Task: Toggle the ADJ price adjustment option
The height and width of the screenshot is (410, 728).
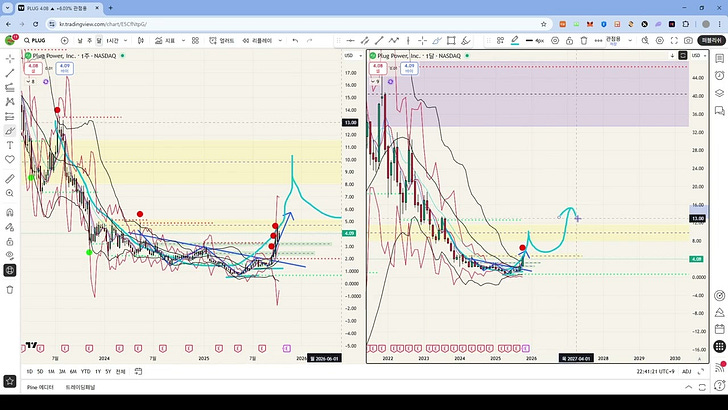Action: point(687,371)
